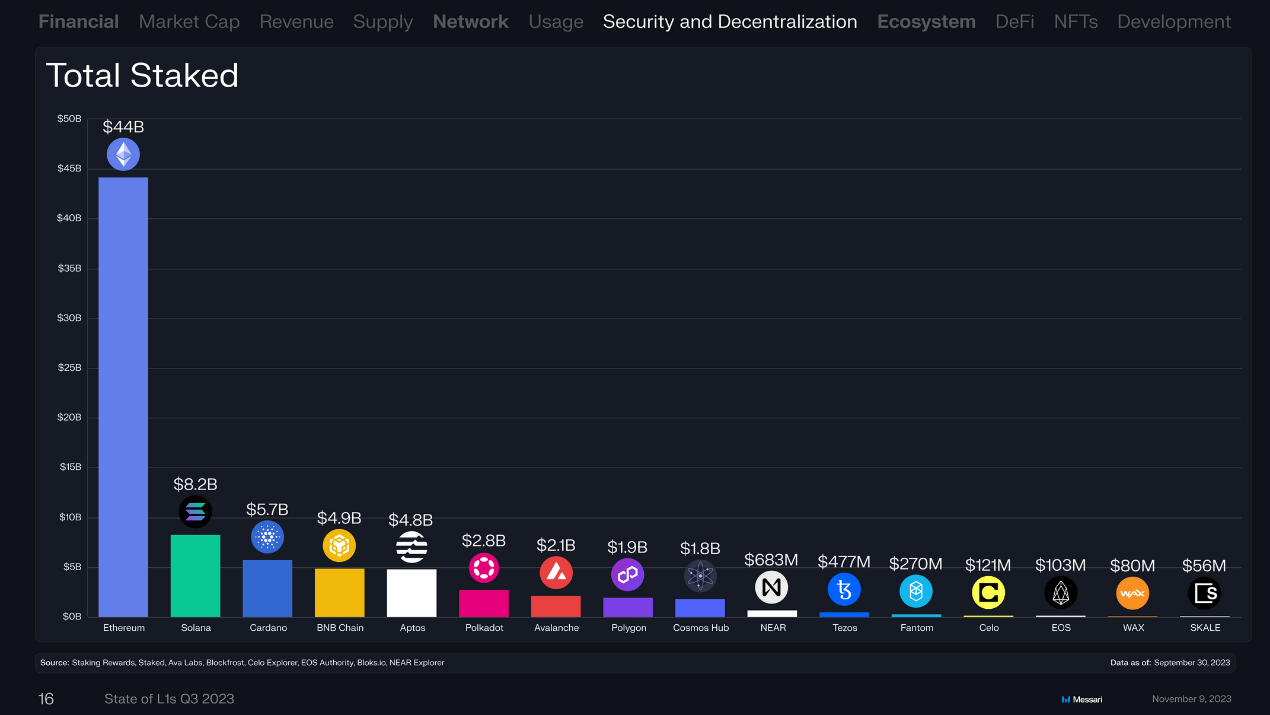Screen dimensions: 1270x715
Task: Click the Polkadot logo icon
Action: click(x=484, y=568)
